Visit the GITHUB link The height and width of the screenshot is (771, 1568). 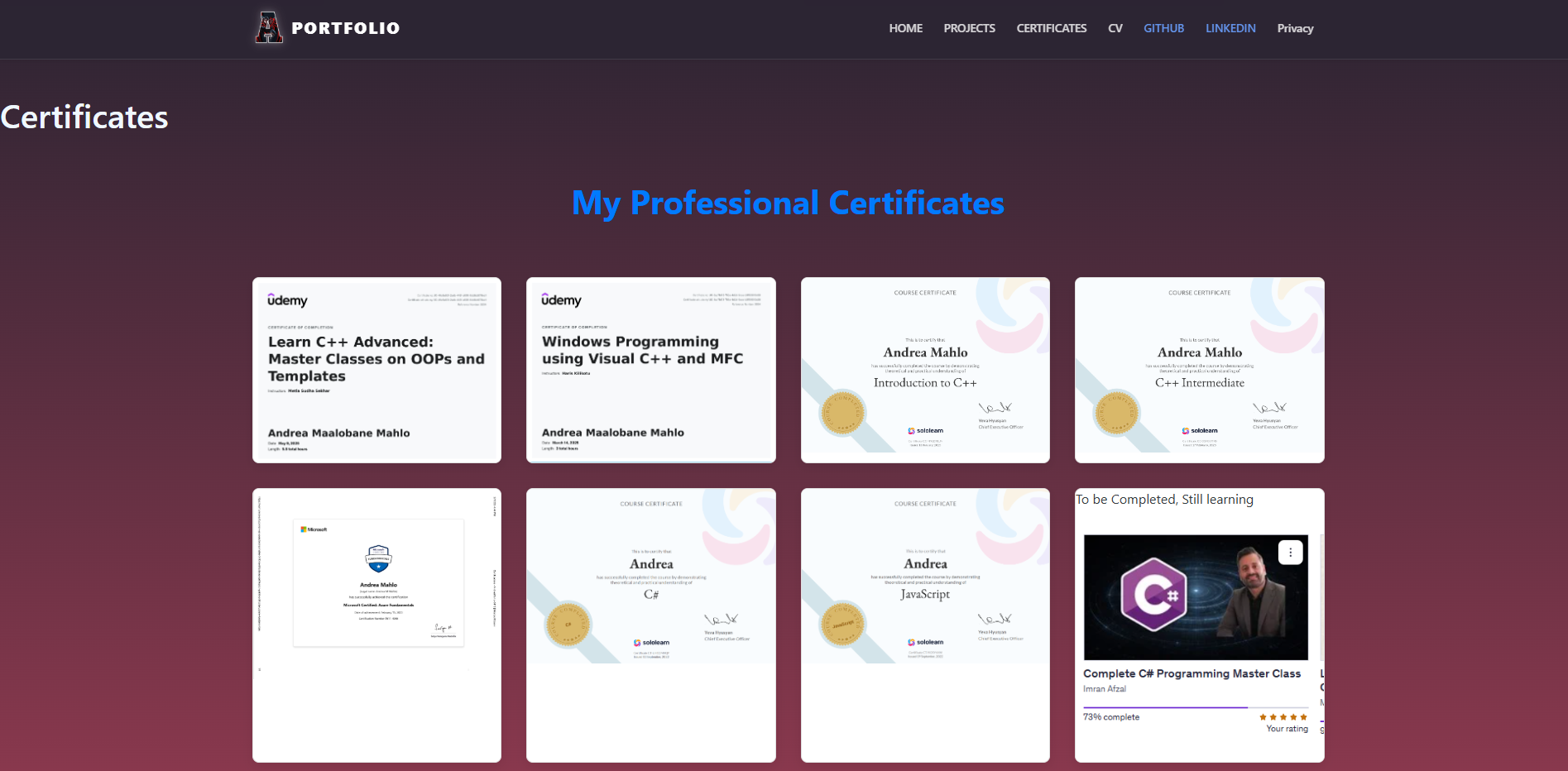pyautogui.click(x=1163, y=28)
